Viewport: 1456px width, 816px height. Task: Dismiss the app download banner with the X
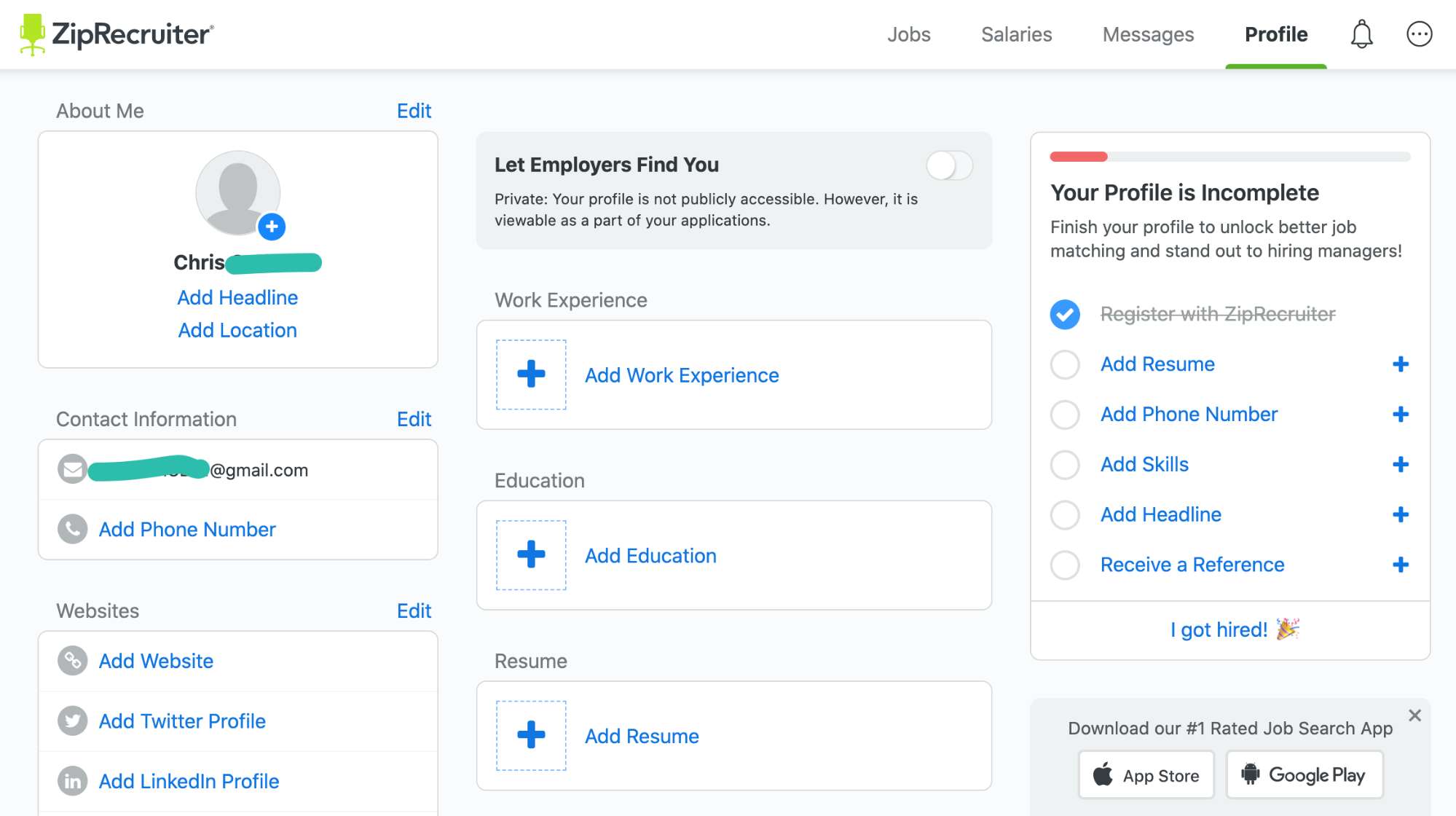pos(1416,715)
